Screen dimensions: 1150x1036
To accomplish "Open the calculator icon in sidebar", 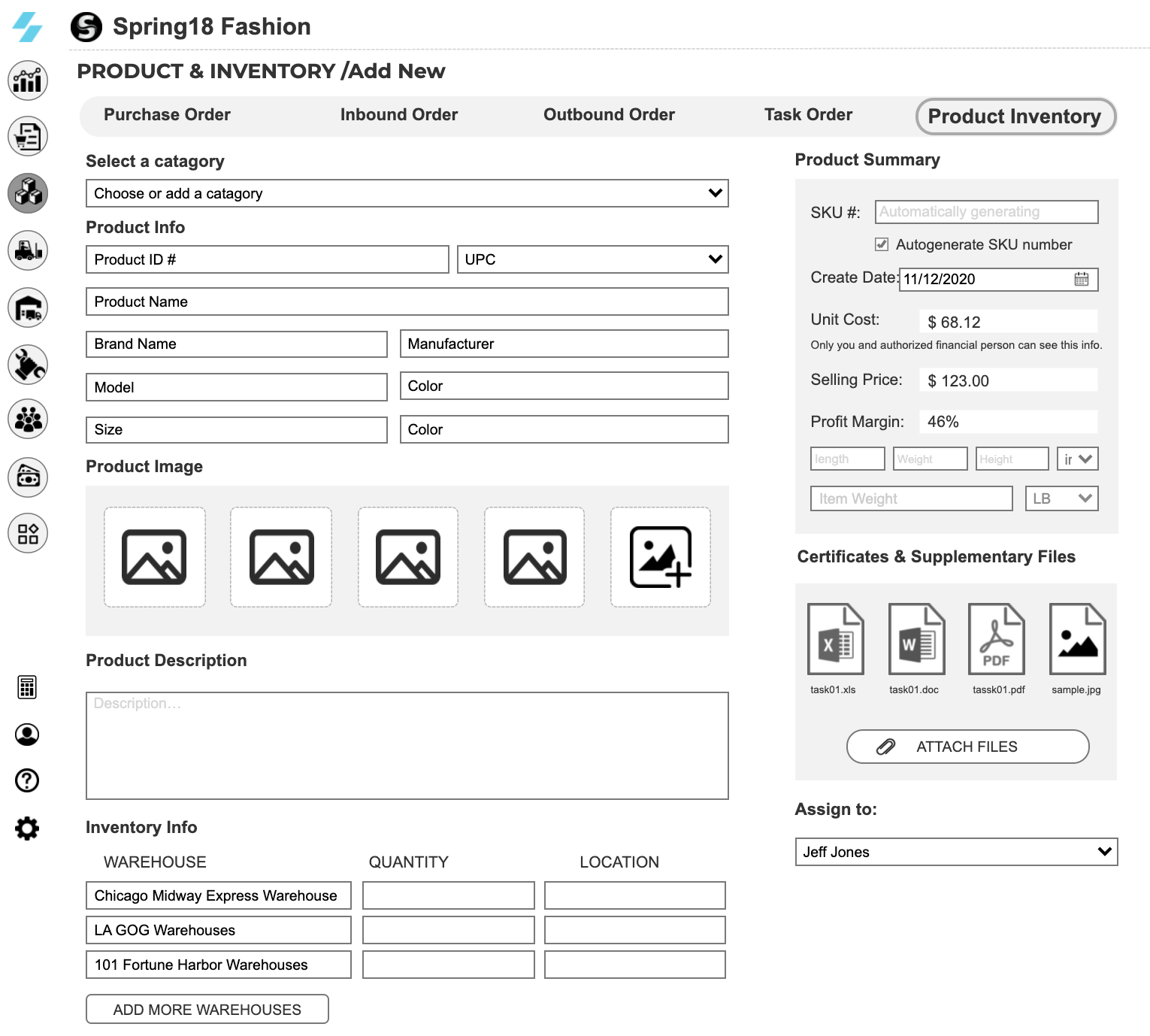I will (x=27, y=687).
